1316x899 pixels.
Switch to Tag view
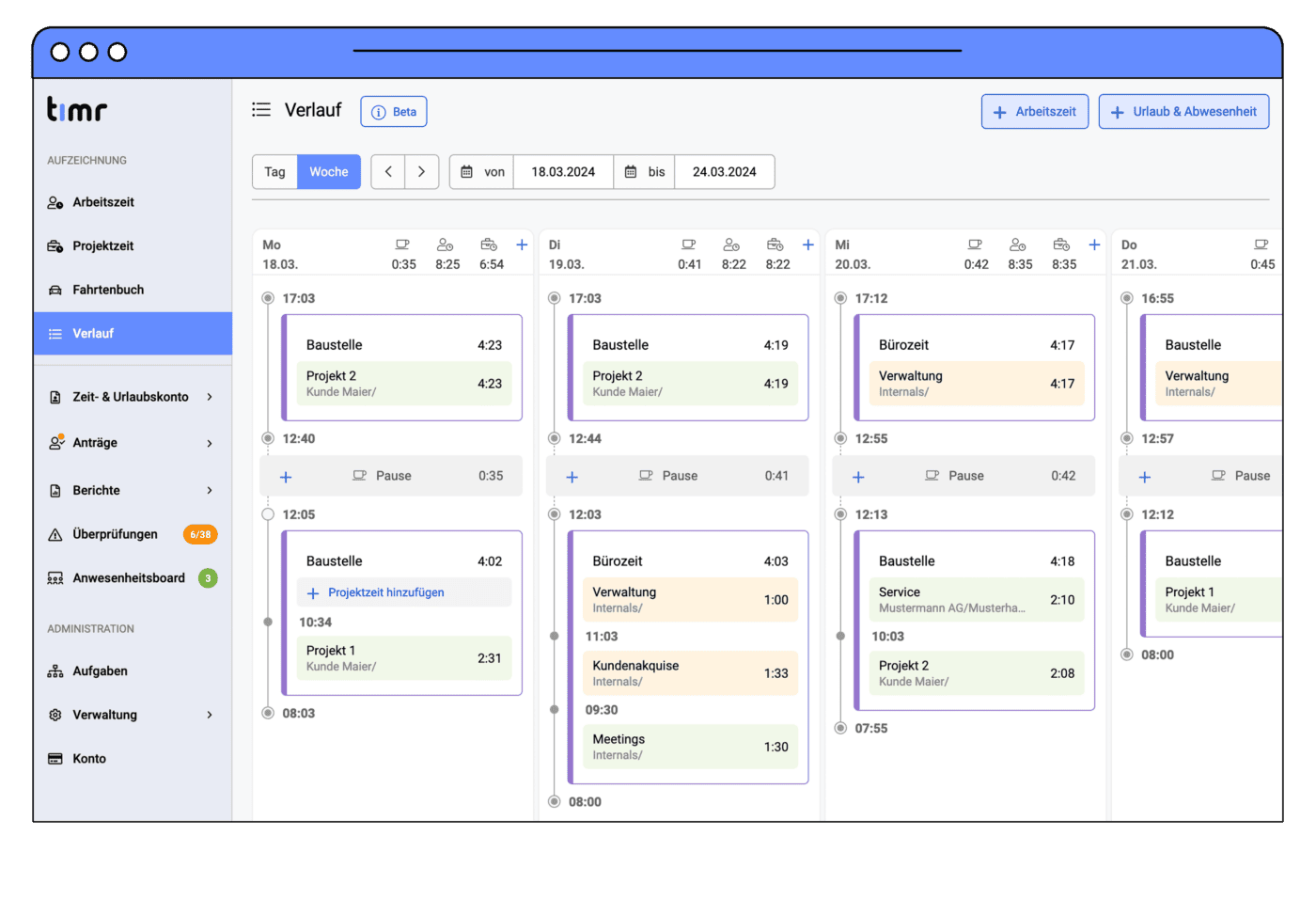tap(274, 172)
